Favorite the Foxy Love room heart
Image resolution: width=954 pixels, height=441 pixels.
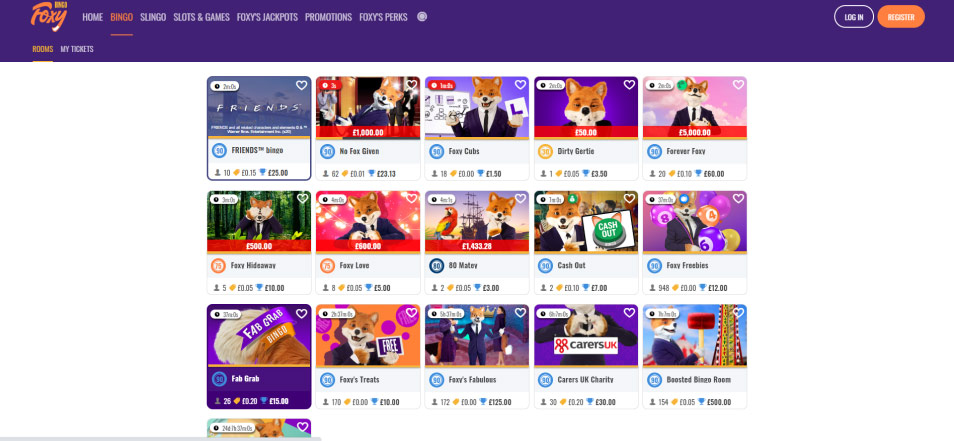tap(411, 198)
